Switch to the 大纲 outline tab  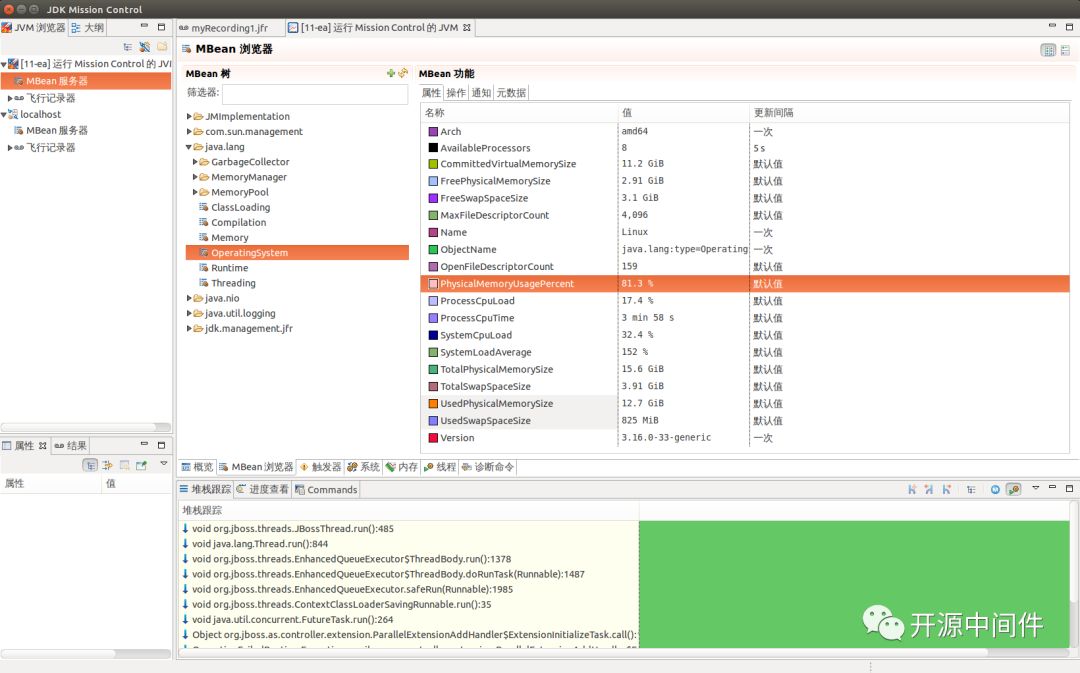point(87,28)
